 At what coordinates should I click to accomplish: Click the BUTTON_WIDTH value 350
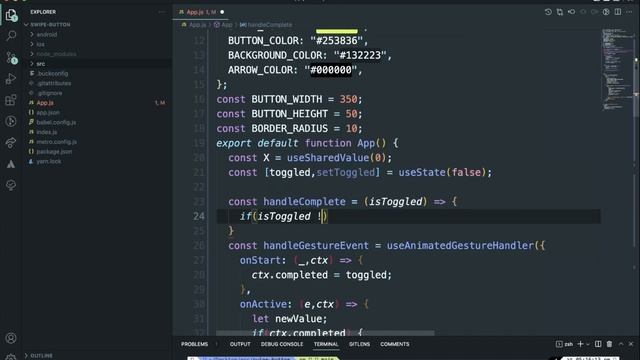[x=348, y=99]
